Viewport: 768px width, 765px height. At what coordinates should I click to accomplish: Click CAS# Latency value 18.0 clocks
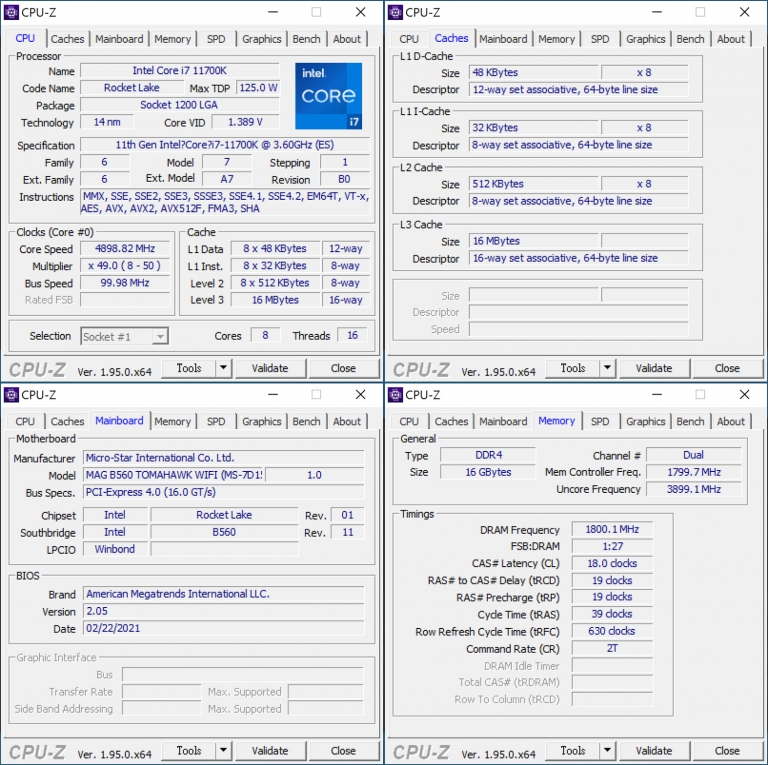coord(612,564)
